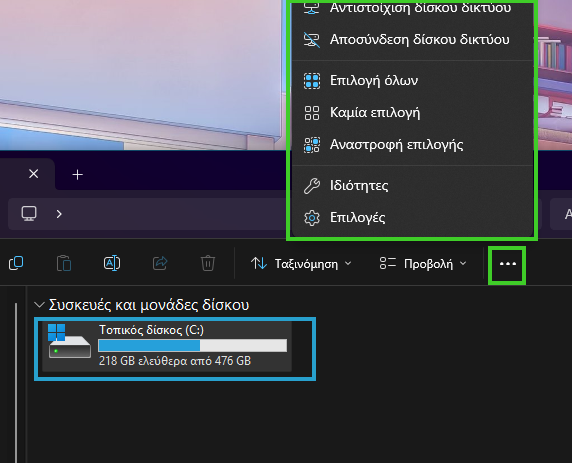
Task: Select Επιλογή όλων from the menu
Action: point(413,81)
